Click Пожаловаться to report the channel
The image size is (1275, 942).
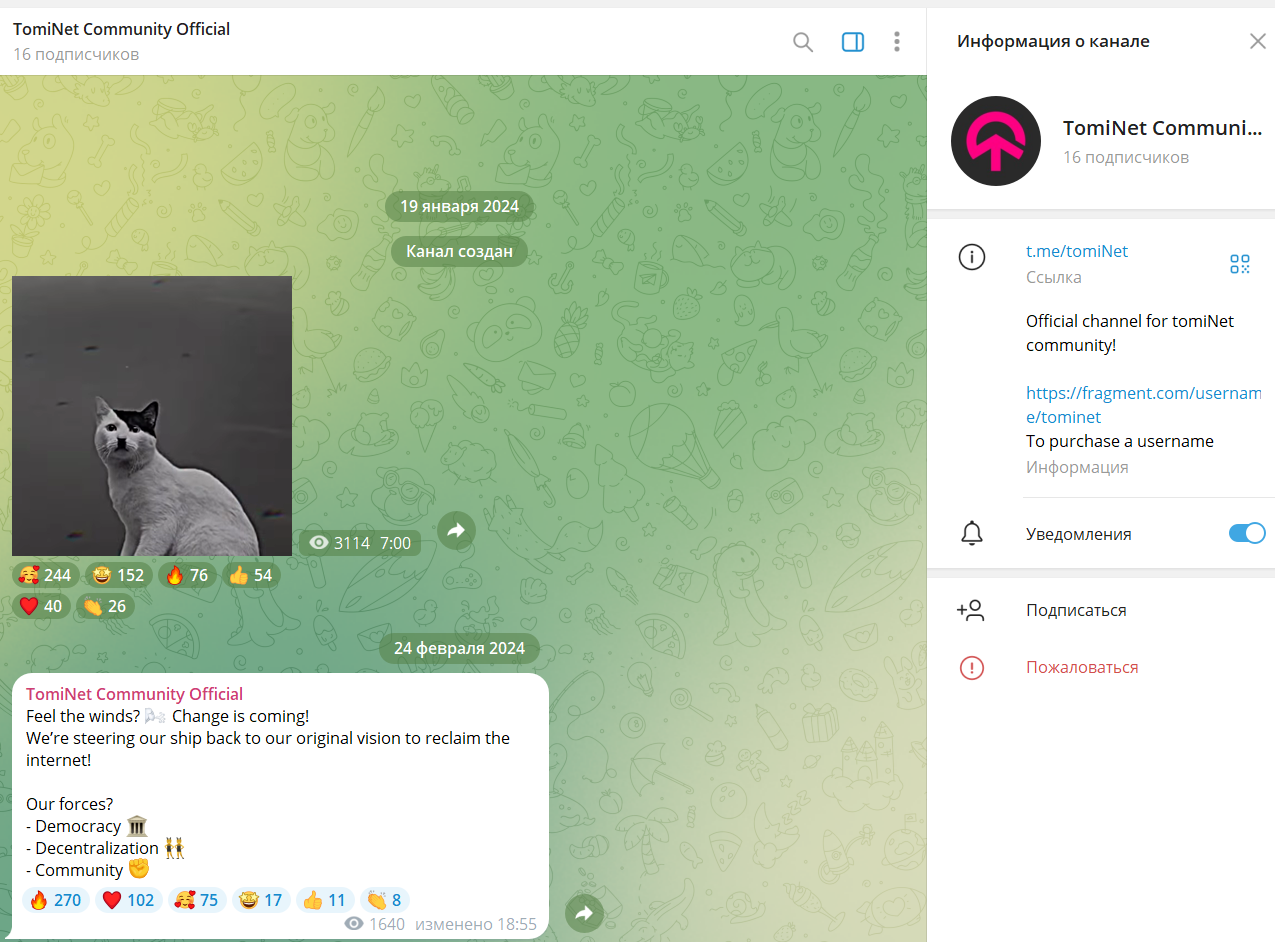(x=1082, y=667)
